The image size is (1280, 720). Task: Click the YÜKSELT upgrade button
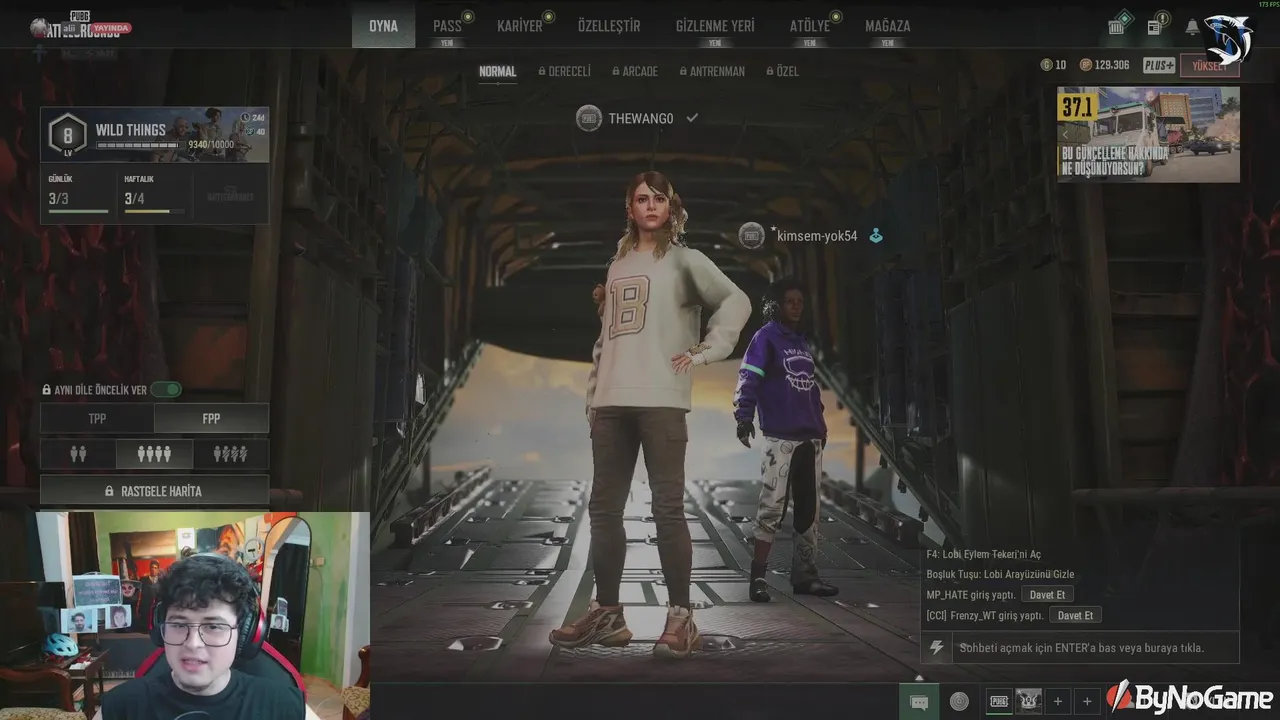1209,66
